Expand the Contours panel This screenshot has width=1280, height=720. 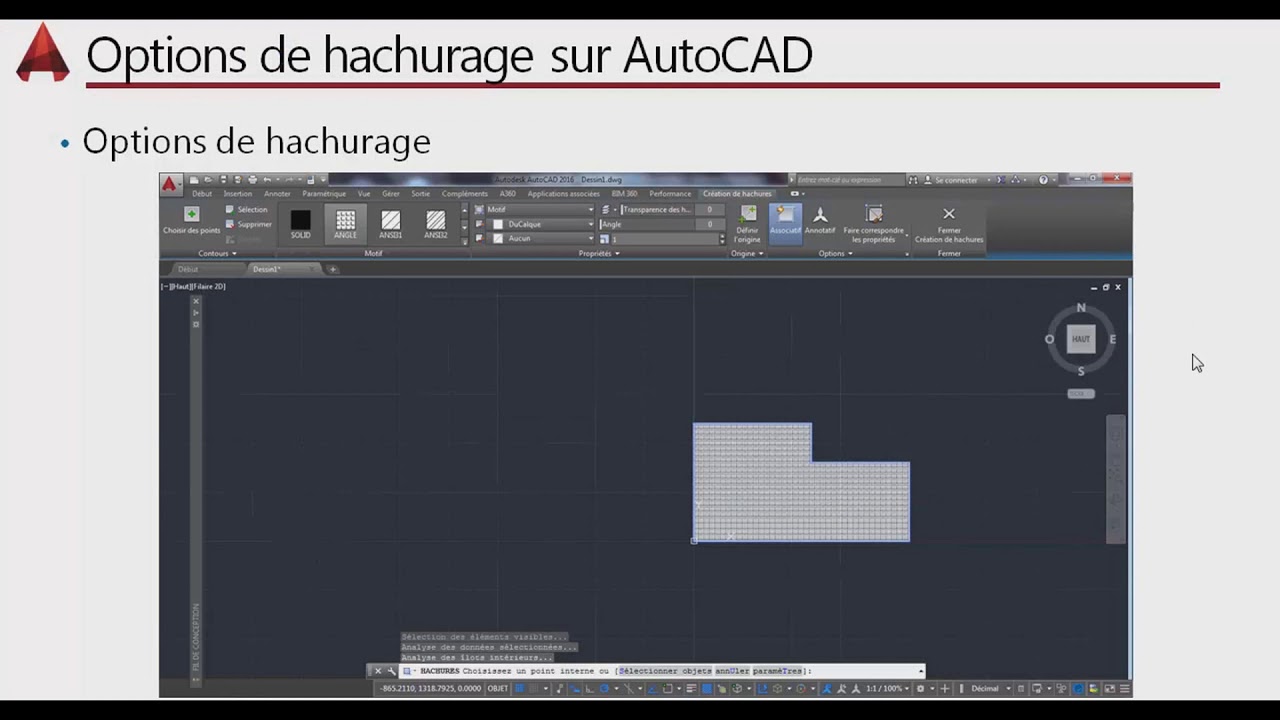pos(217,254)
